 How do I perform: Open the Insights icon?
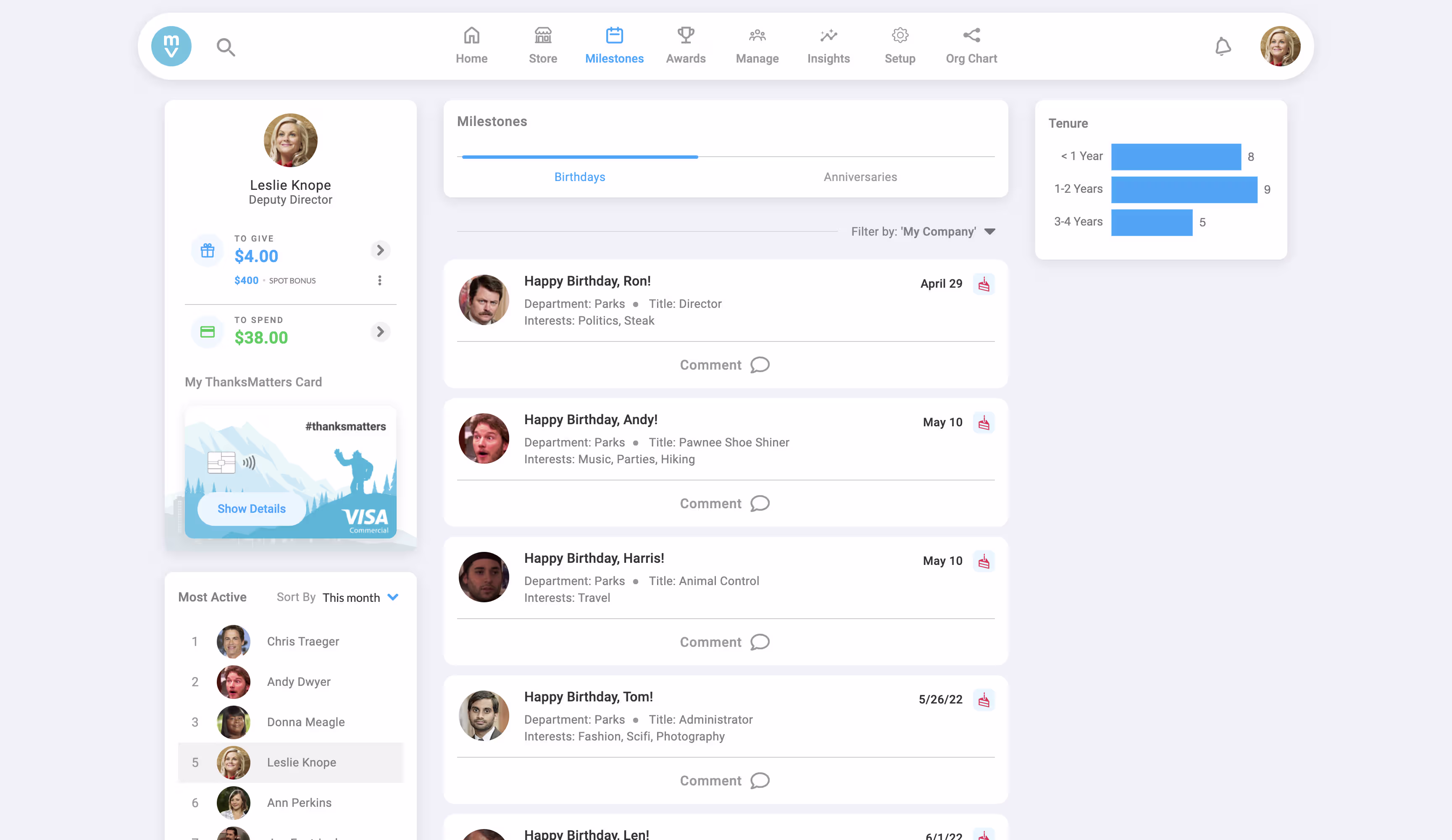point(828,35)
